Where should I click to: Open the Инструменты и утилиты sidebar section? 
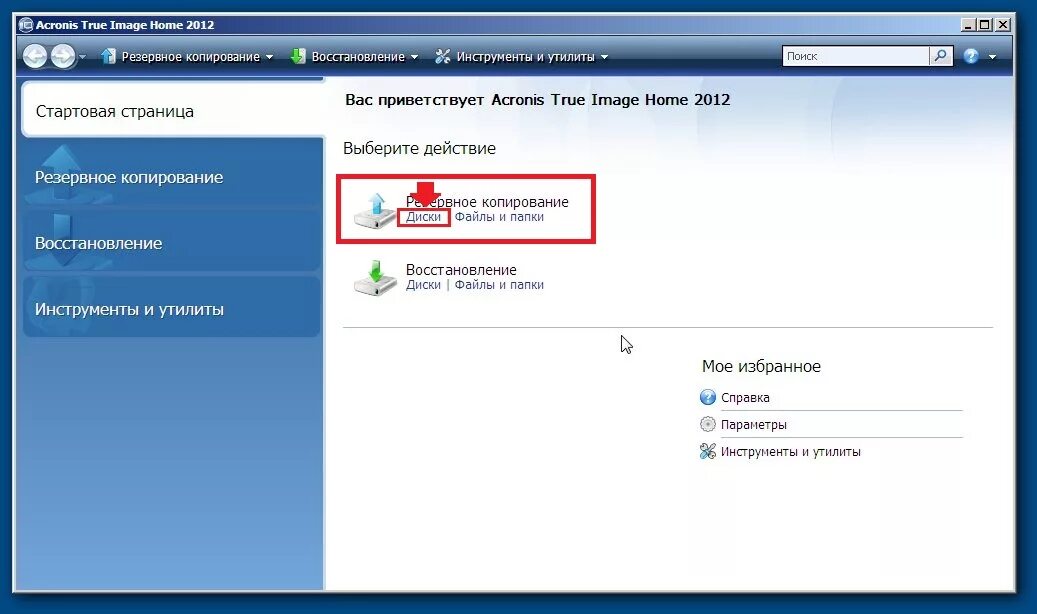[172, 308]
